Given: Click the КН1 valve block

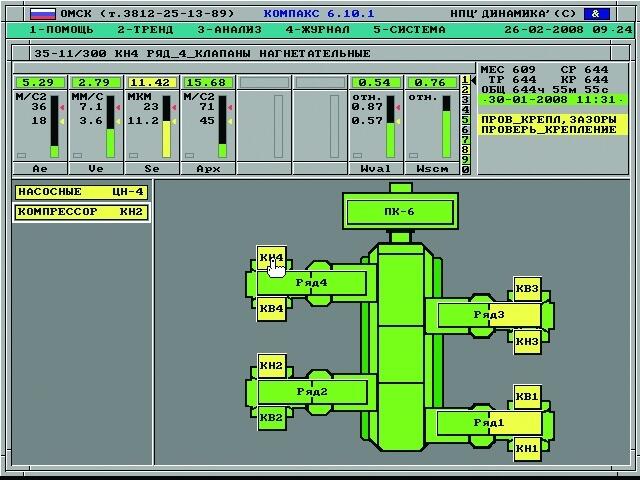Looking at the screenshot, I should point(527,449).
